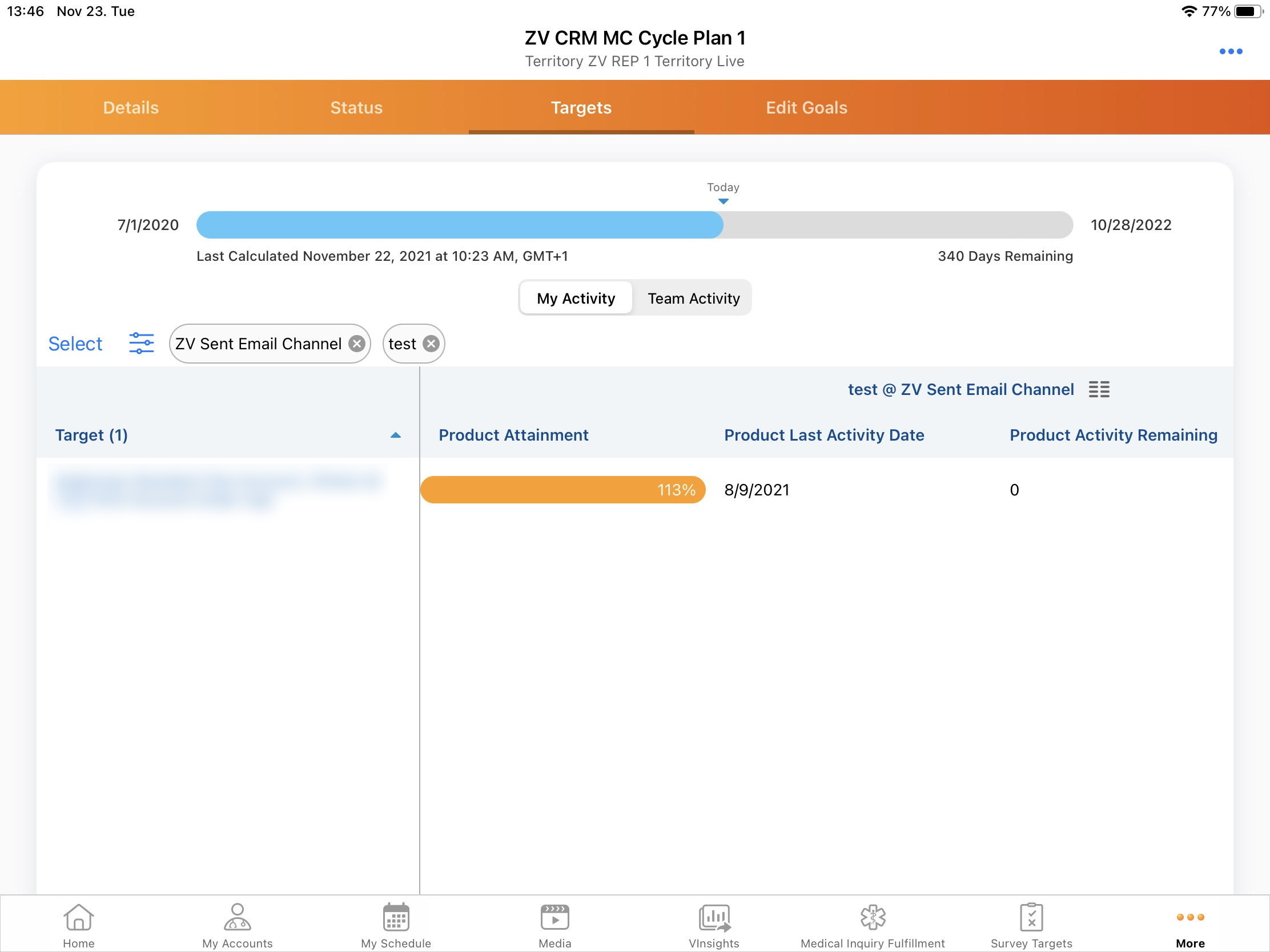
Task: Open the three-dot options menu at top right
Action: (1230, 51)
